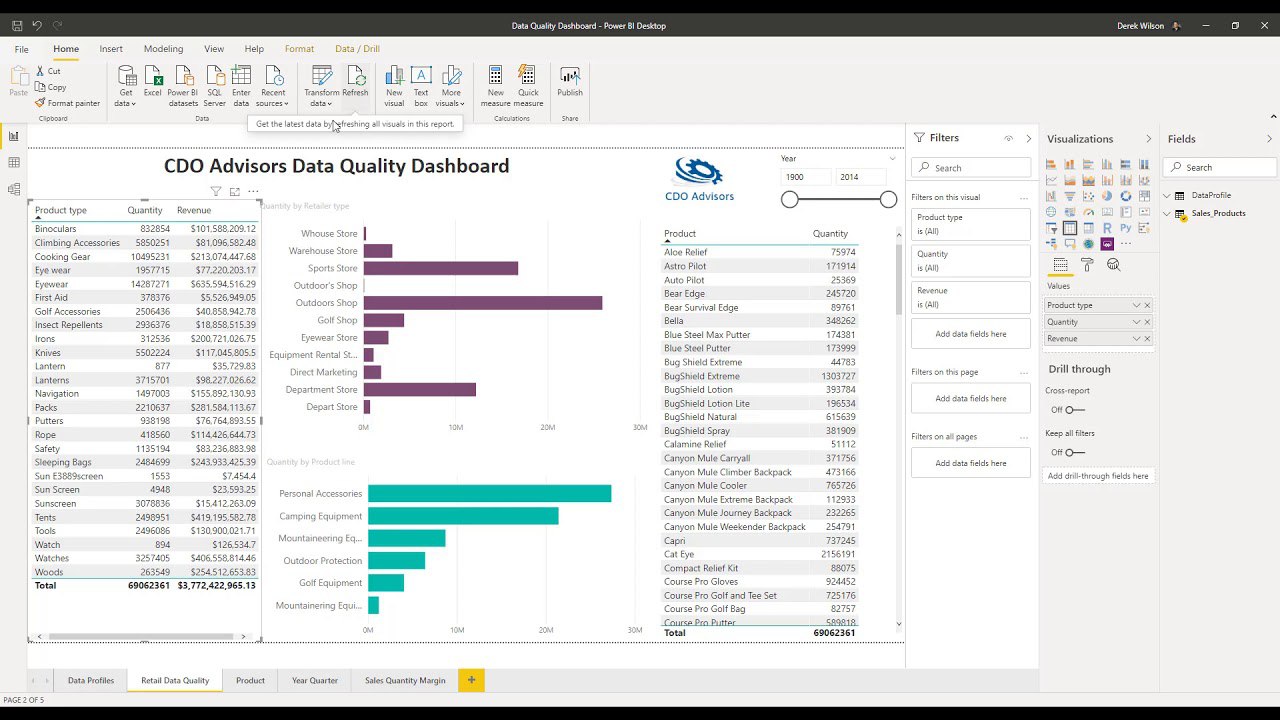Collapse the Visualizations pane chevron
This screenshot has height=720, width=1280.
[1148, 139]
